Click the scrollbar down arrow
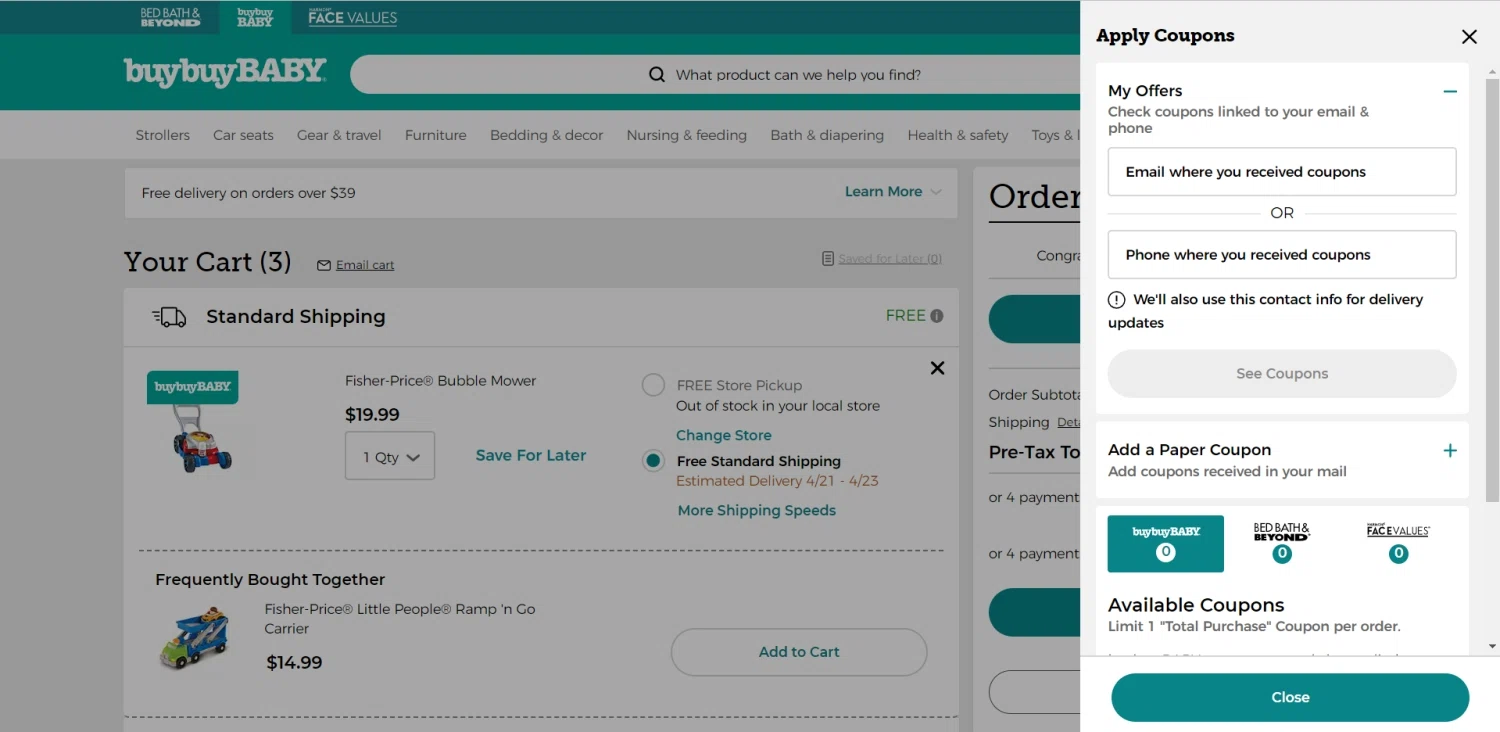 coord(1492,647)
